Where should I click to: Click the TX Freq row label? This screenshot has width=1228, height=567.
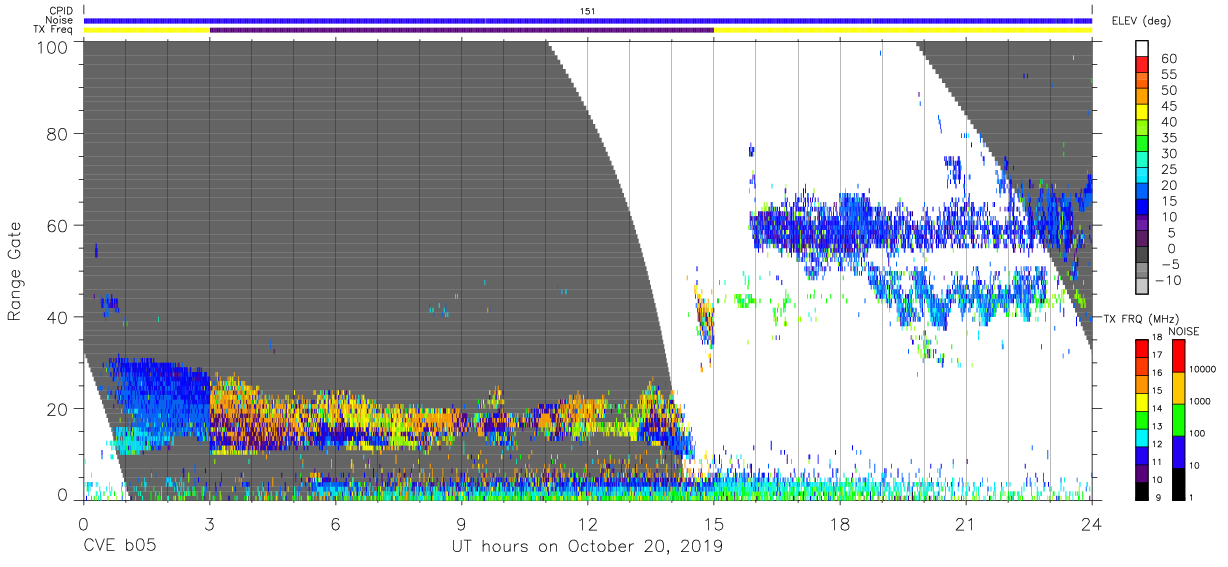tap(55, 29)
